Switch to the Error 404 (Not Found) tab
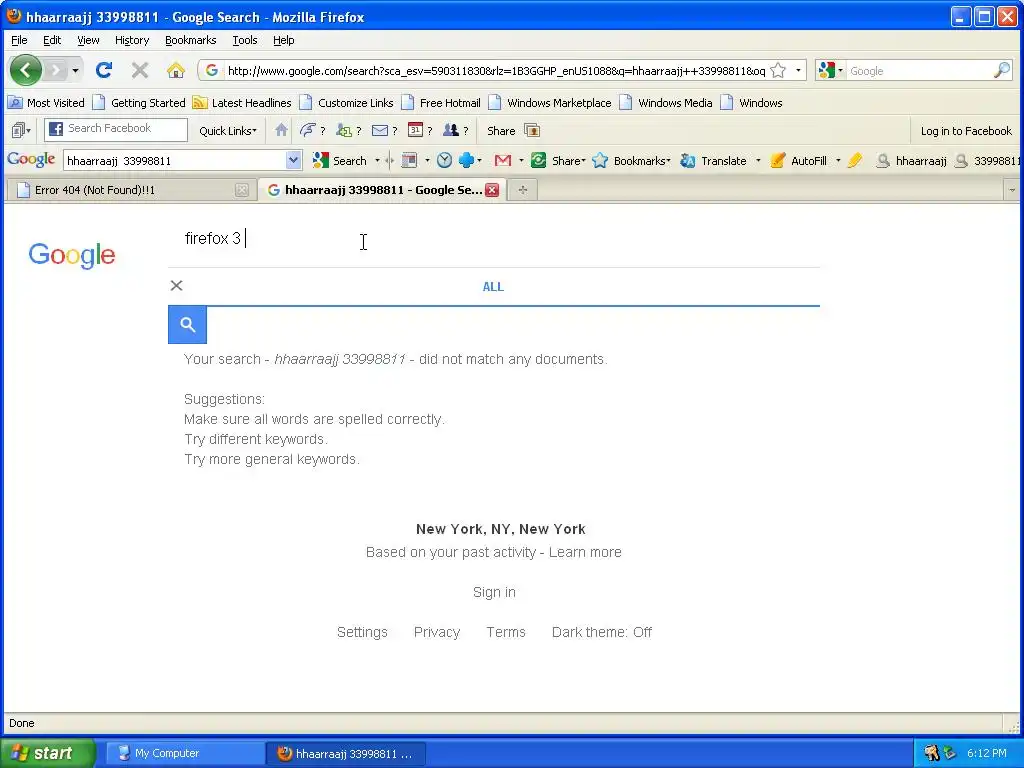1024x768 pixels. [132, 190]
